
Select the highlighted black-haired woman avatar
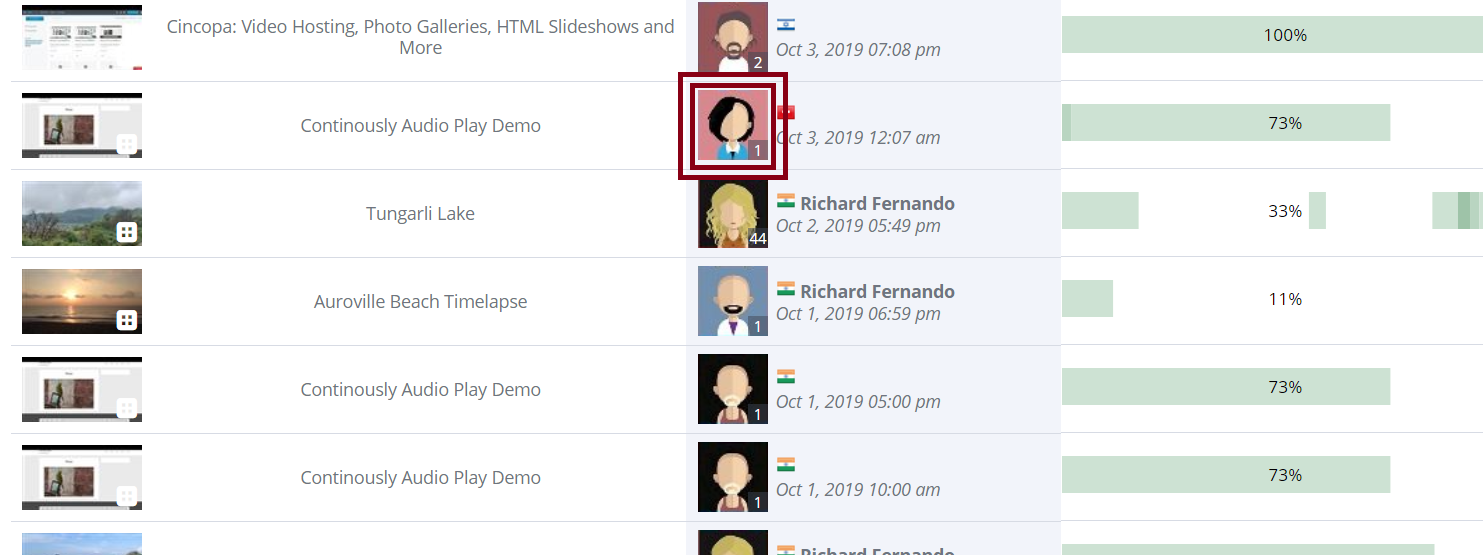[733, 125]
